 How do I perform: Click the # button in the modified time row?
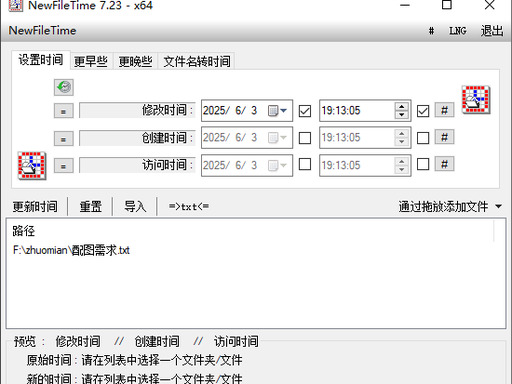click(x=444, y=110)
